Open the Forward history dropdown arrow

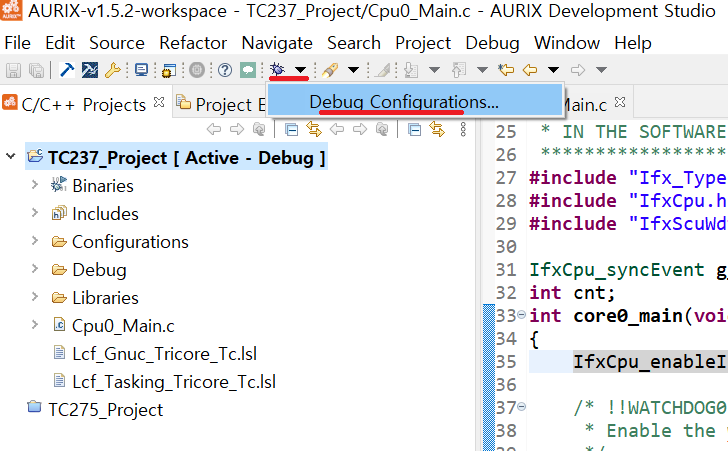(601, 70)
